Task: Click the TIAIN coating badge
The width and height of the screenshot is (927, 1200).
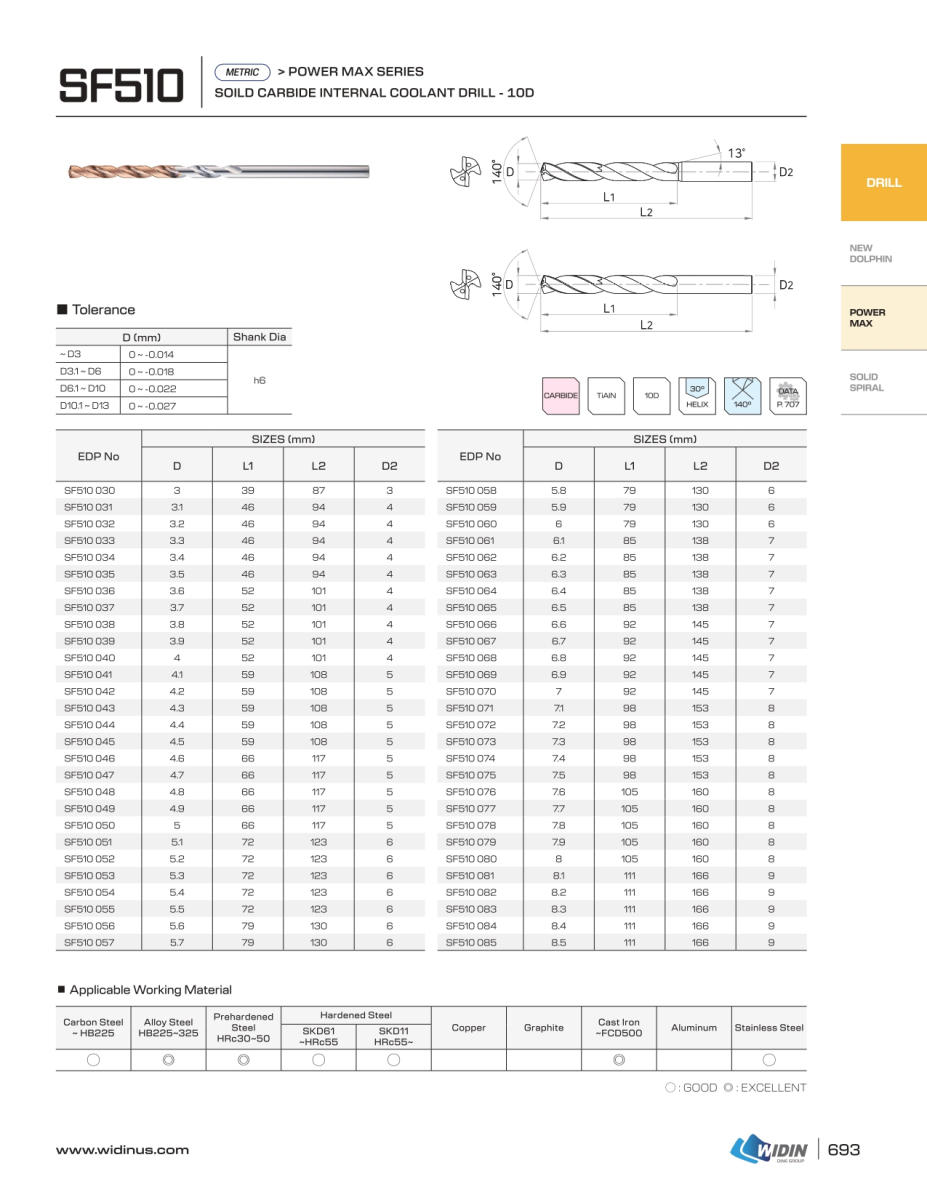Action: click(x=606, y=396)
